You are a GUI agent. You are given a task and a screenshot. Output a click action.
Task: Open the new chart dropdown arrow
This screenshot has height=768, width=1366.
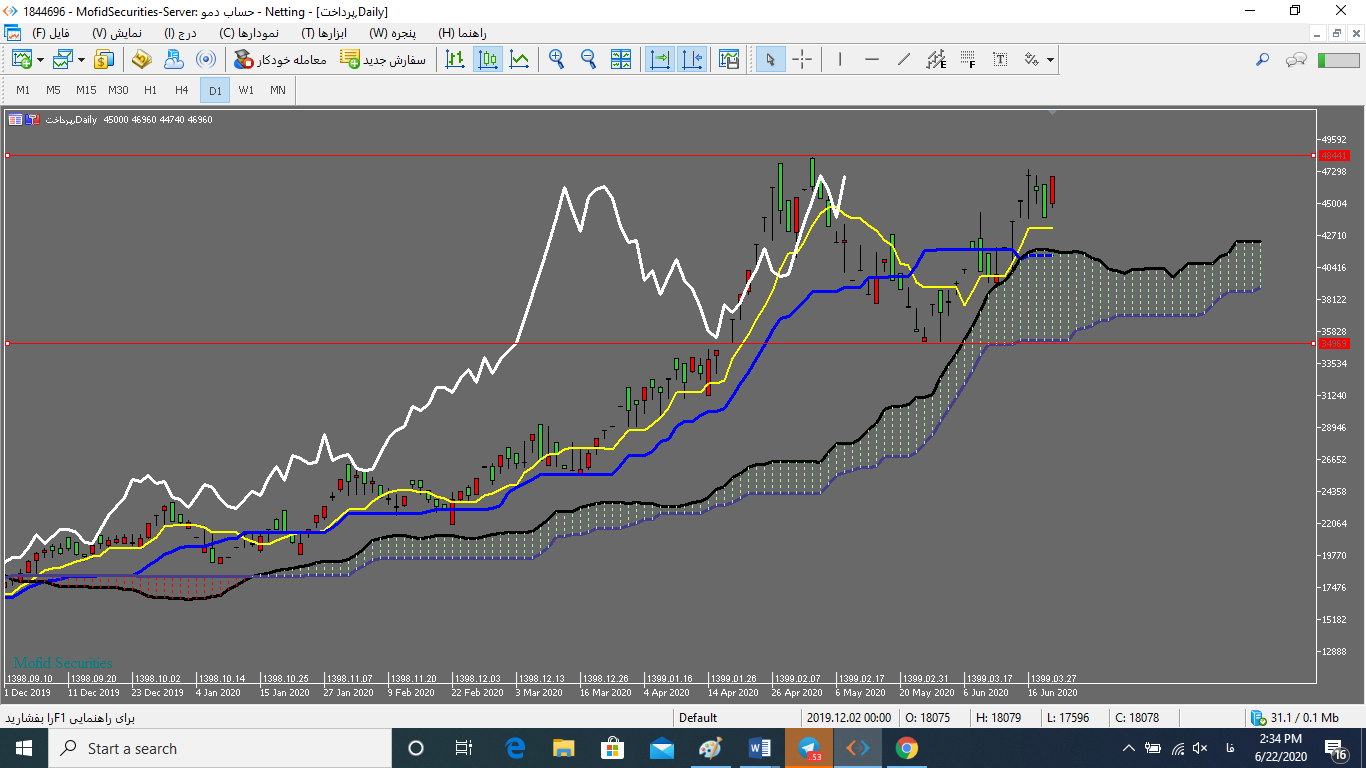click(x=40, y=60)
